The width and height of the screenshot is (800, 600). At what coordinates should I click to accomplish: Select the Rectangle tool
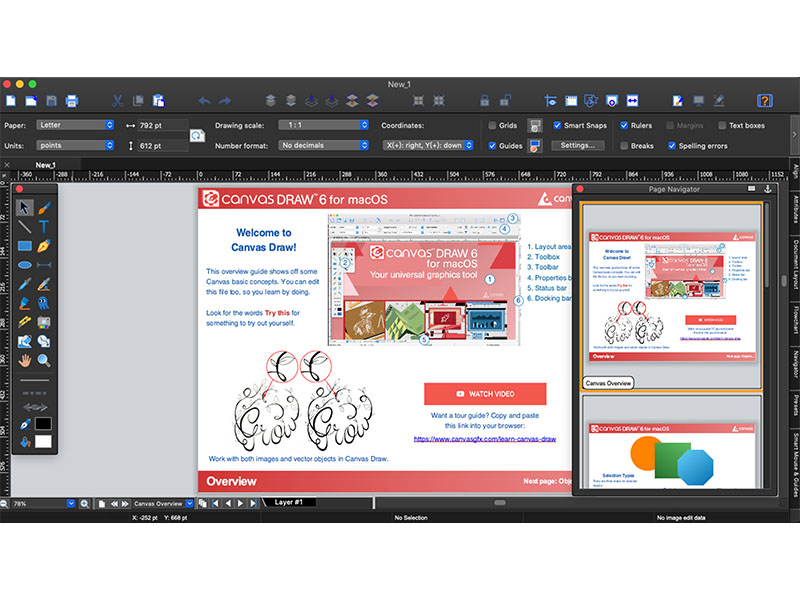24,246
